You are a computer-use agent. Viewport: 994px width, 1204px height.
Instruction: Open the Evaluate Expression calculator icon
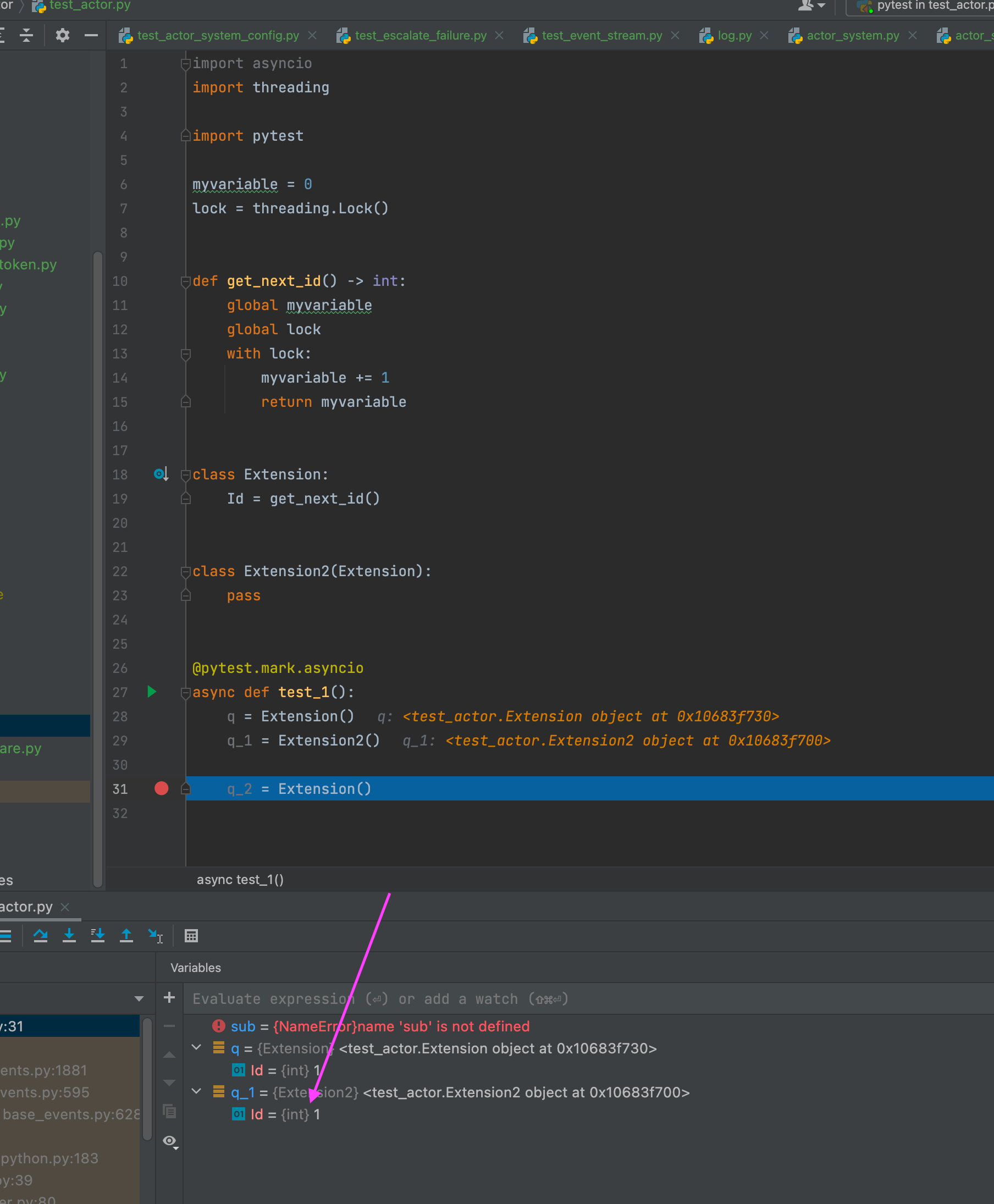point(191,936)
